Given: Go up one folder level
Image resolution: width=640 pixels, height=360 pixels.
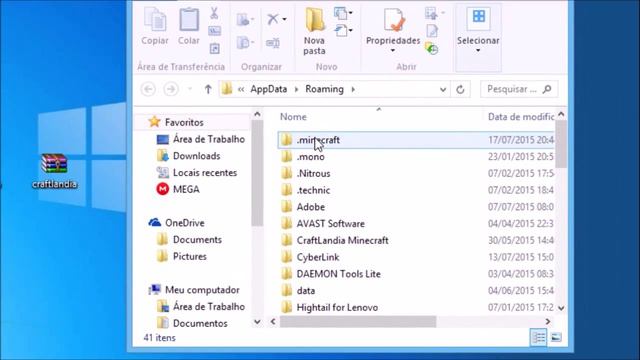Looking at the screenshot, I should 208,89.
